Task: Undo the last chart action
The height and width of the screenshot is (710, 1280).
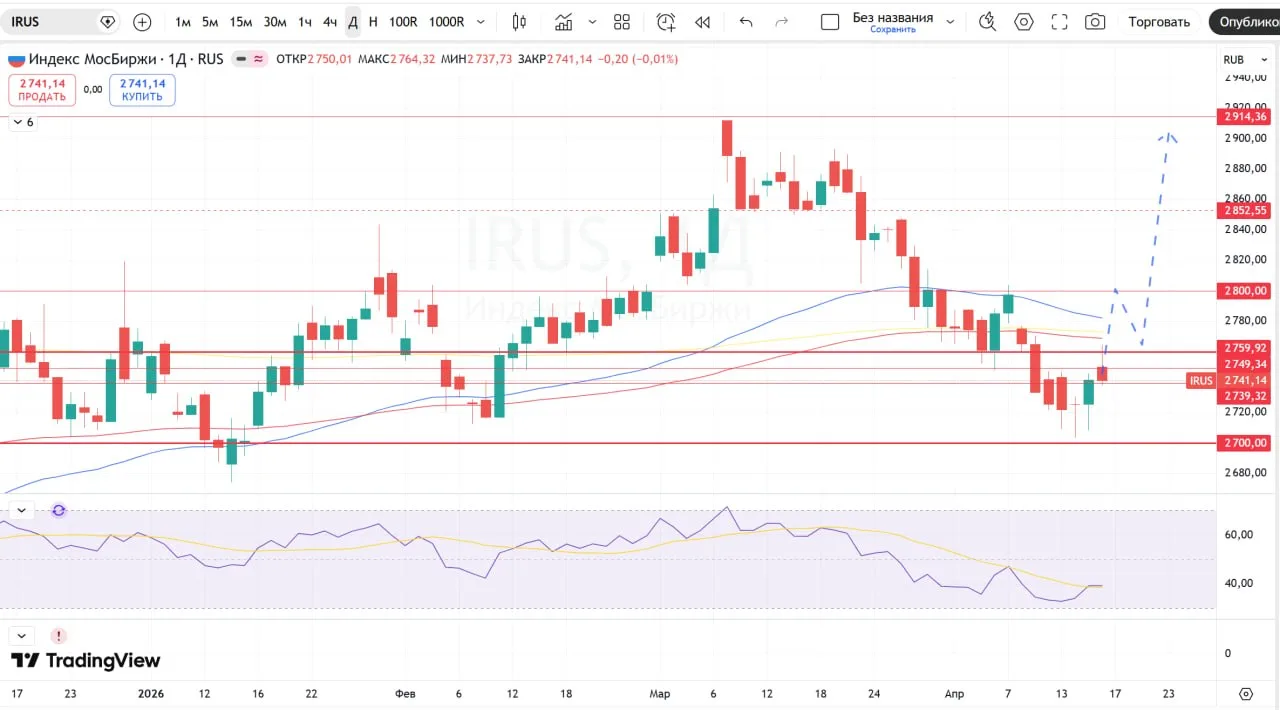Action: tap(745, 21)
